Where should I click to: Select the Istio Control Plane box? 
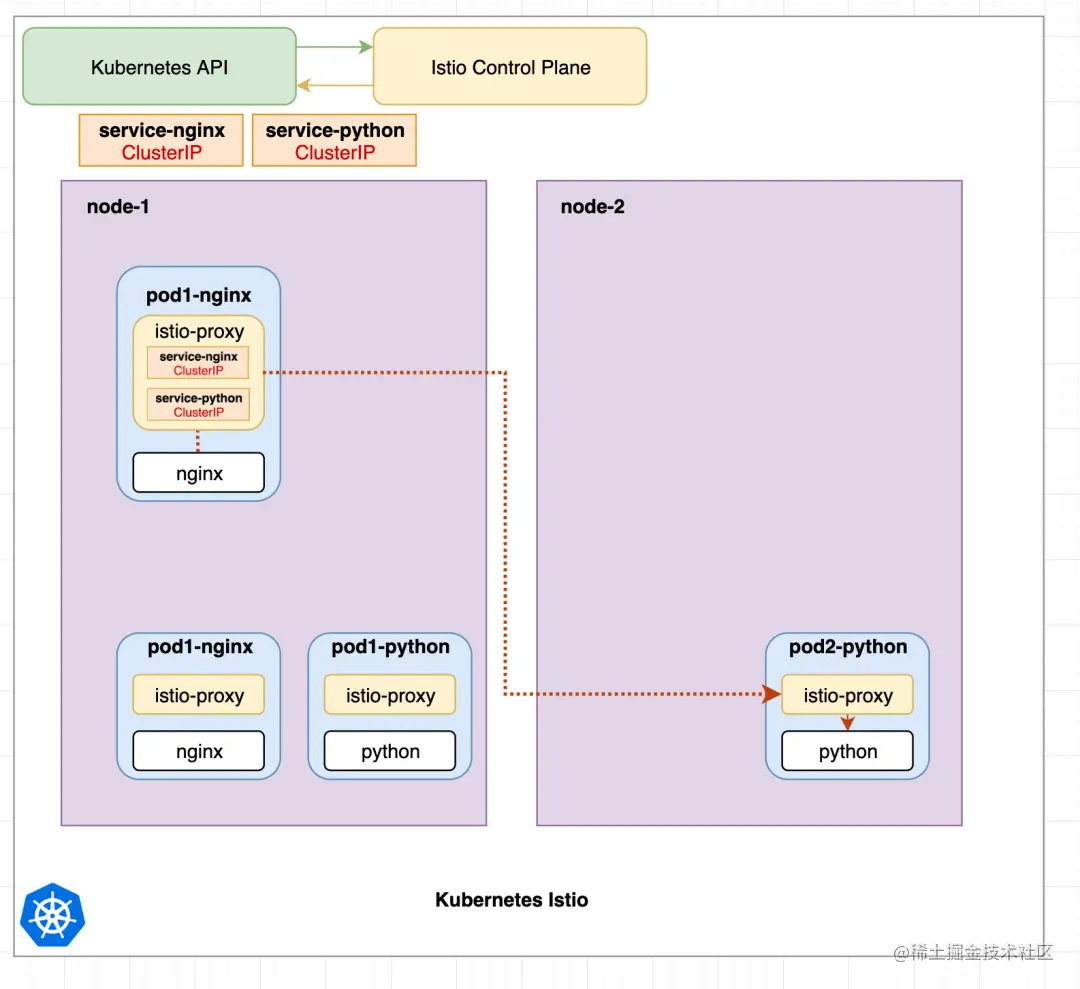click(510, 66)
